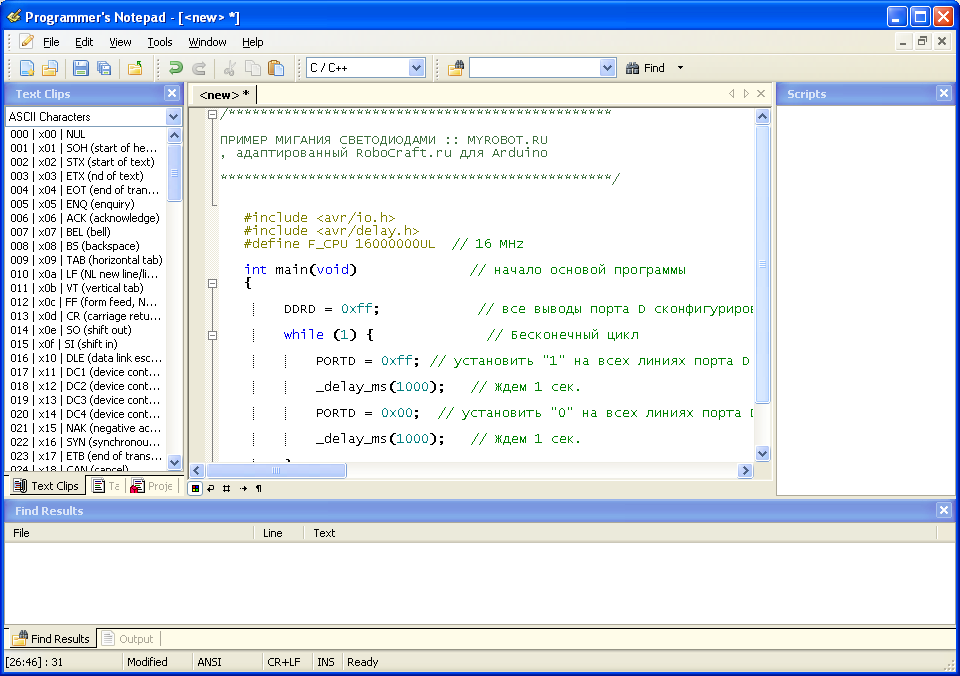Click the New file toolbar icon
Image resolution: width=960 pixels, height=676 pixels.
27,68
